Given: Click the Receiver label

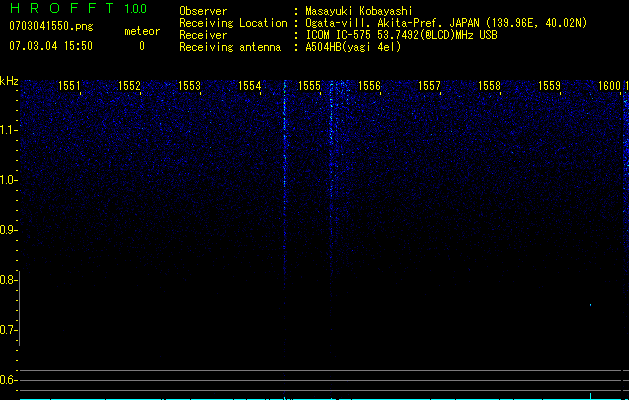Looking at the screenshot, I should (x=203, y=35).
